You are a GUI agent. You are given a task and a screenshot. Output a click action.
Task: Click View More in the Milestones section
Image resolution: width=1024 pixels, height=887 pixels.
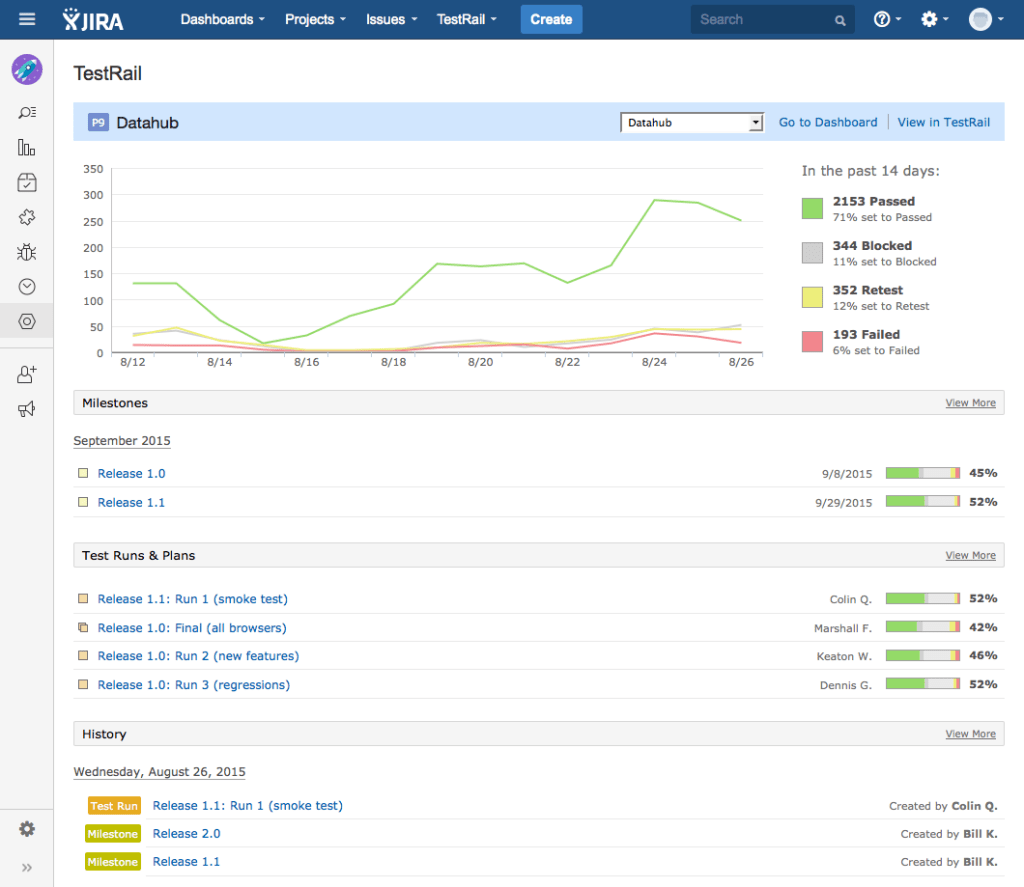pos(969,402)
